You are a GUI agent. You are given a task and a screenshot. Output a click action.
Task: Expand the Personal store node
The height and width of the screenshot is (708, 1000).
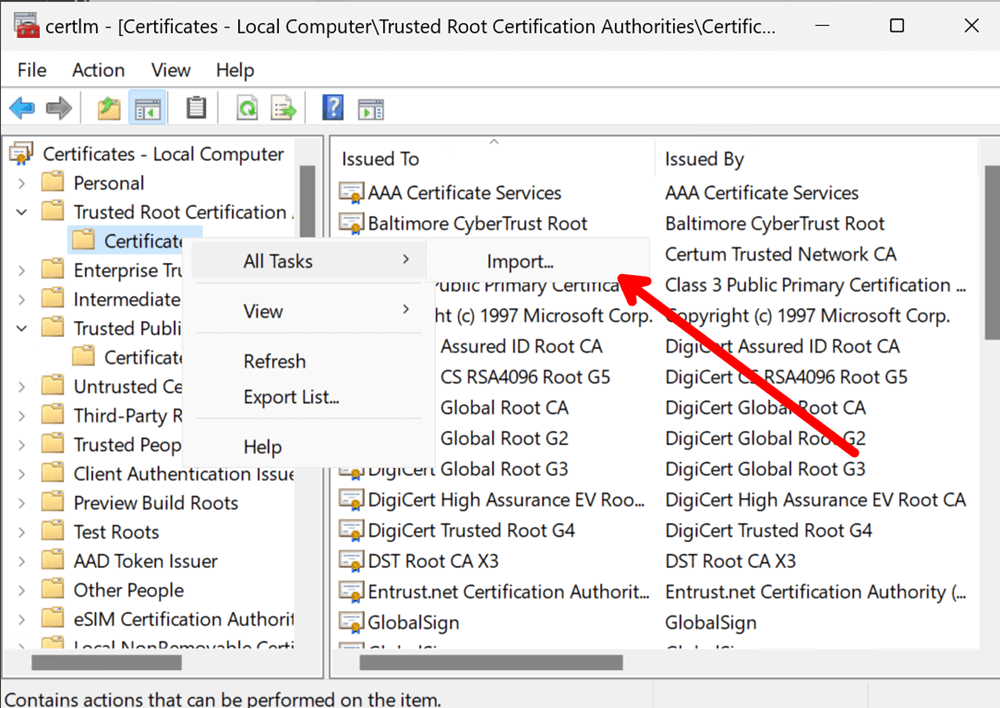pyautogui.click(x=22, y=183)
